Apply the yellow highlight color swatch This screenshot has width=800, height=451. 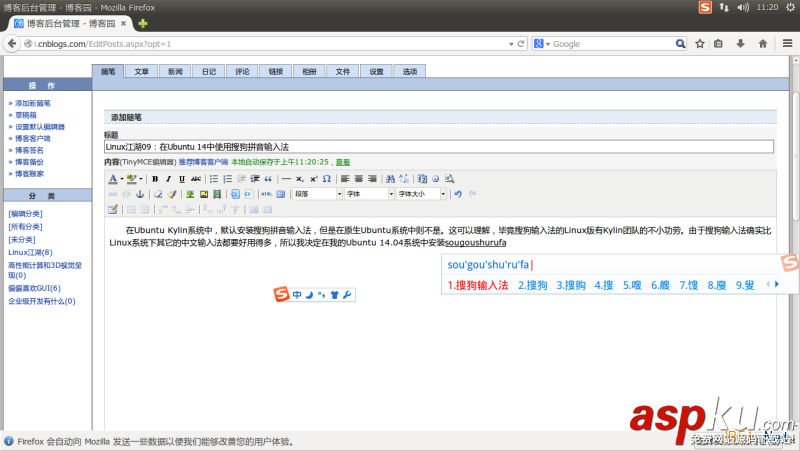[132, 179]
